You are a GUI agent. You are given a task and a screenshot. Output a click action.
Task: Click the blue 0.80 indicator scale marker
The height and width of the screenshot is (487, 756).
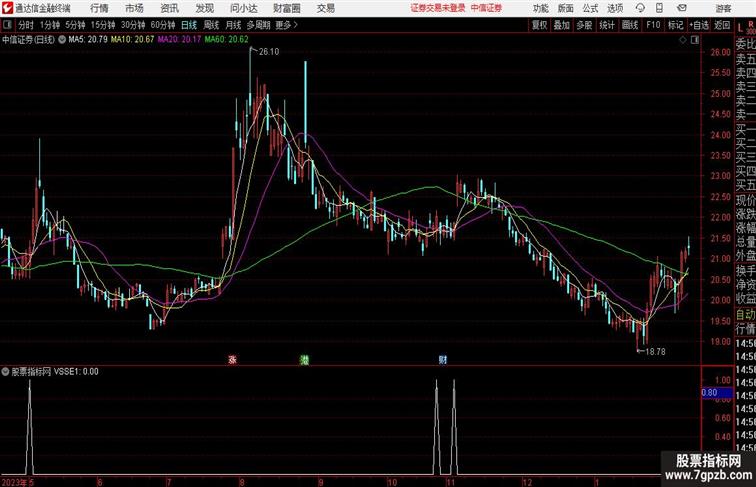709,393
